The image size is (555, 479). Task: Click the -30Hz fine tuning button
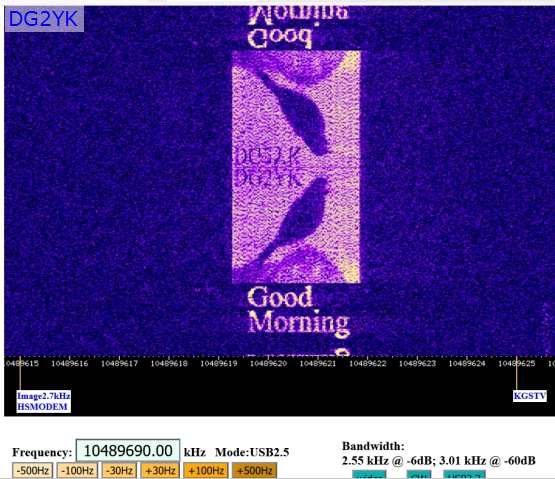(120, 471)
